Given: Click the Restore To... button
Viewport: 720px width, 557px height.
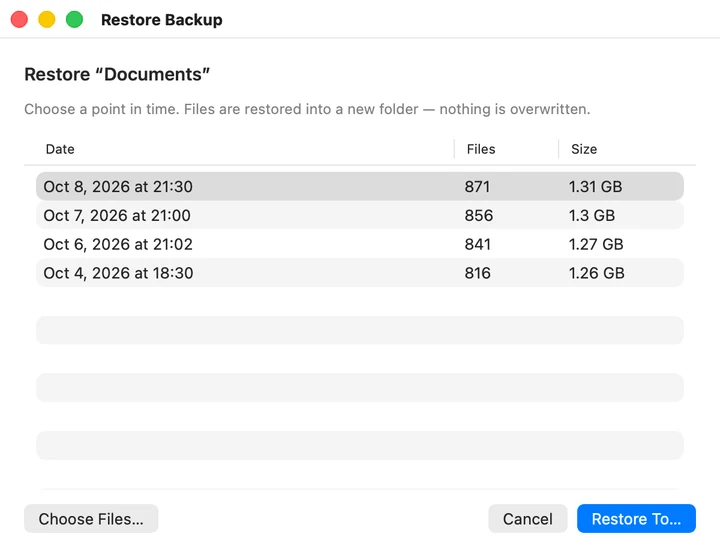Looking at the screenshot, I should pos(636,518).
